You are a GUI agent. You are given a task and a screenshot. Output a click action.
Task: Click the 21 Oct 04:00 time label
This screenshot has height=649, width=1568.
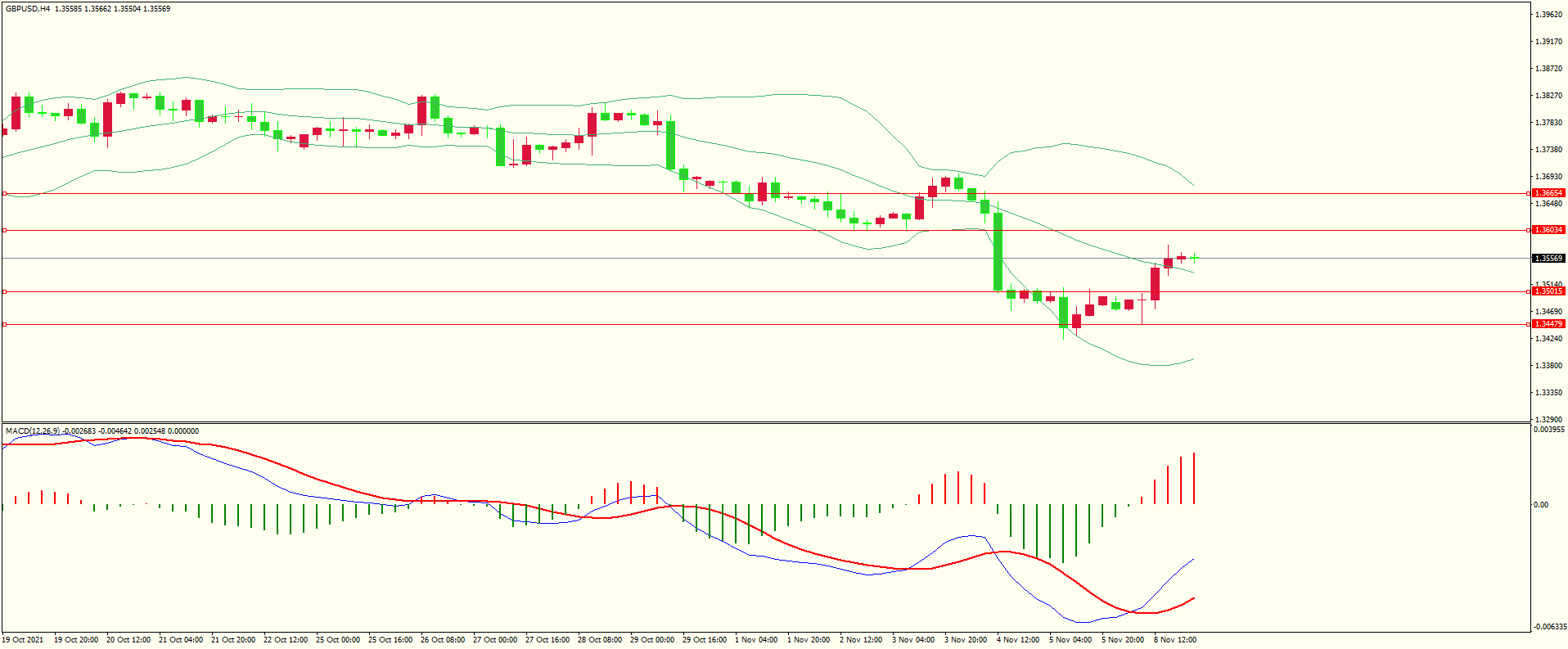click(x=181, y=640)
